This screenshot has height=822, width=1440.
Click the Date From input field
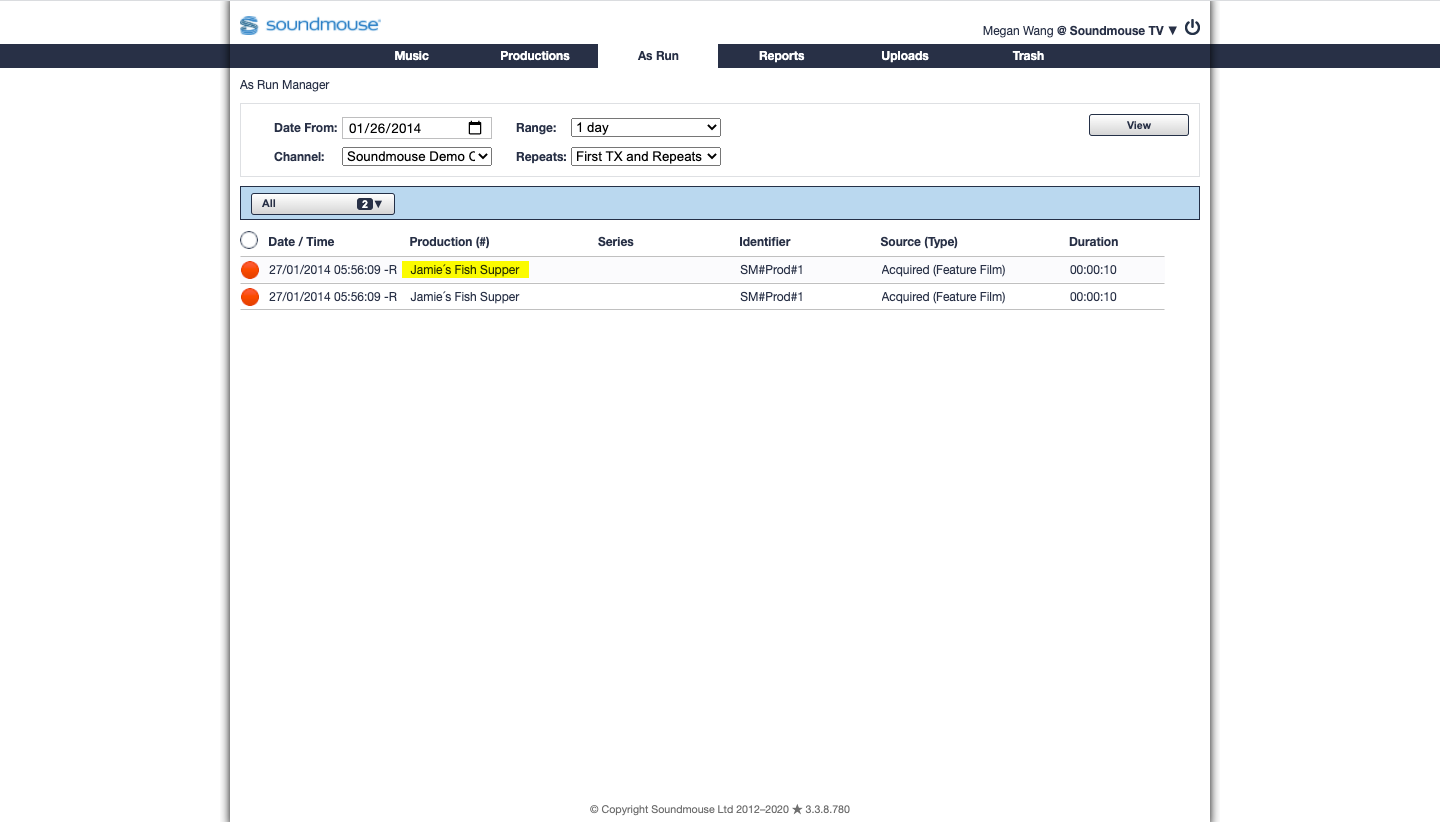tap(417, 128)
